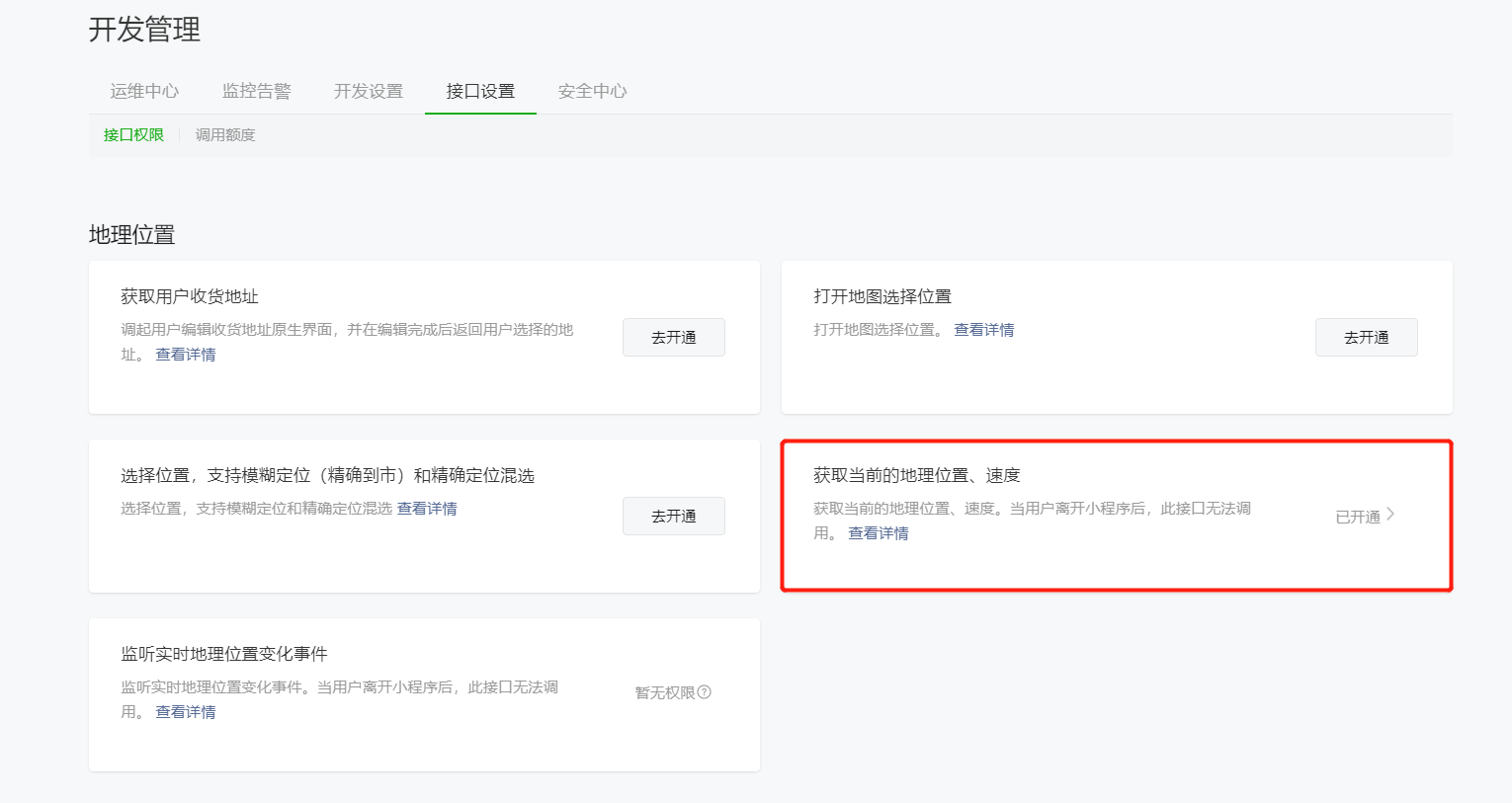1512x803 pixels.
Task: Click the 开发管理 page heading
Action: 144,30
